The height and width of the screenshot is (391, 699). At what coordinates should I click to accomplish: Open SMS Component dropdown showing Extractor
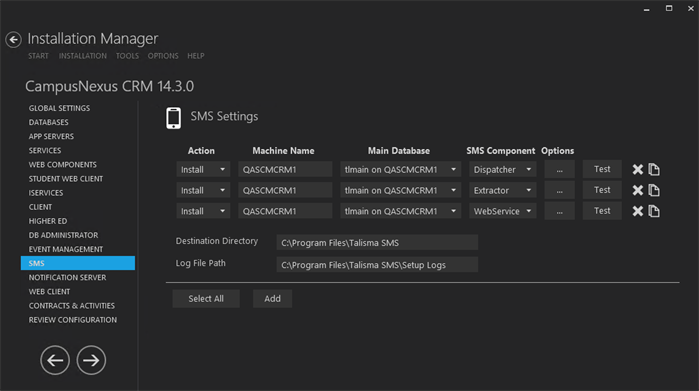(x=502, y=190)
